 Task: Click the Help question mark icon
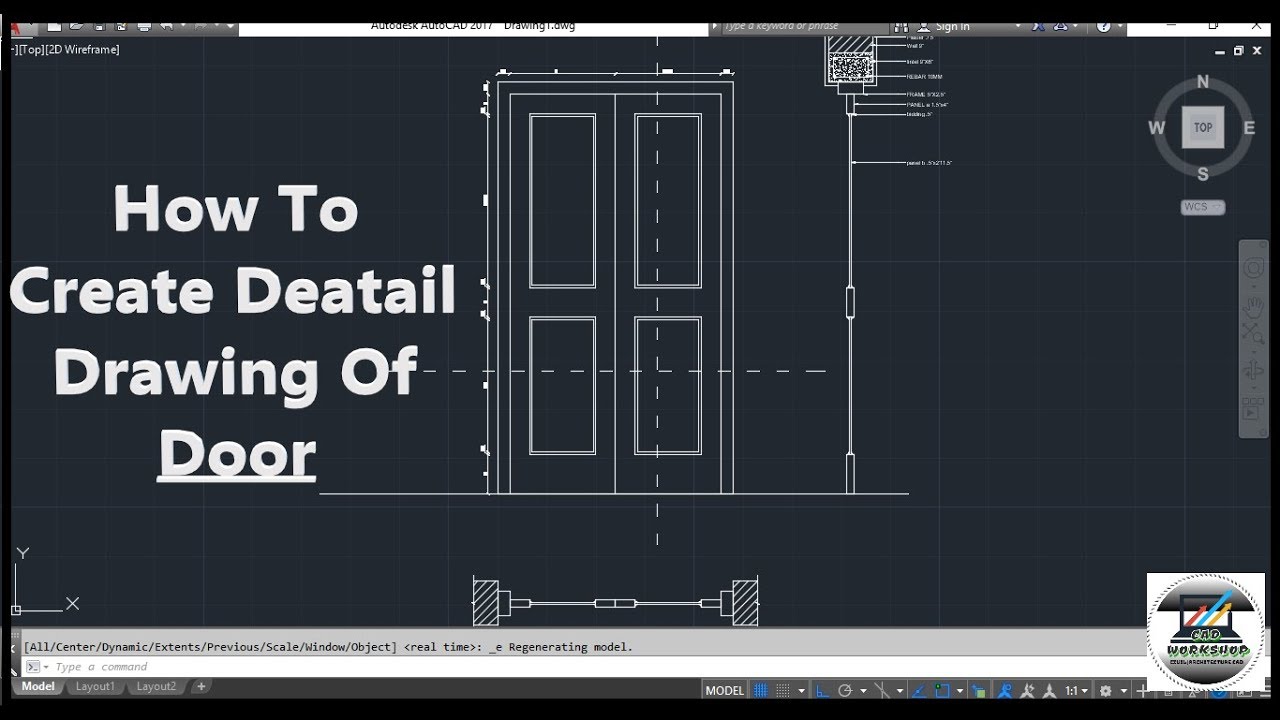point(1104,27)
